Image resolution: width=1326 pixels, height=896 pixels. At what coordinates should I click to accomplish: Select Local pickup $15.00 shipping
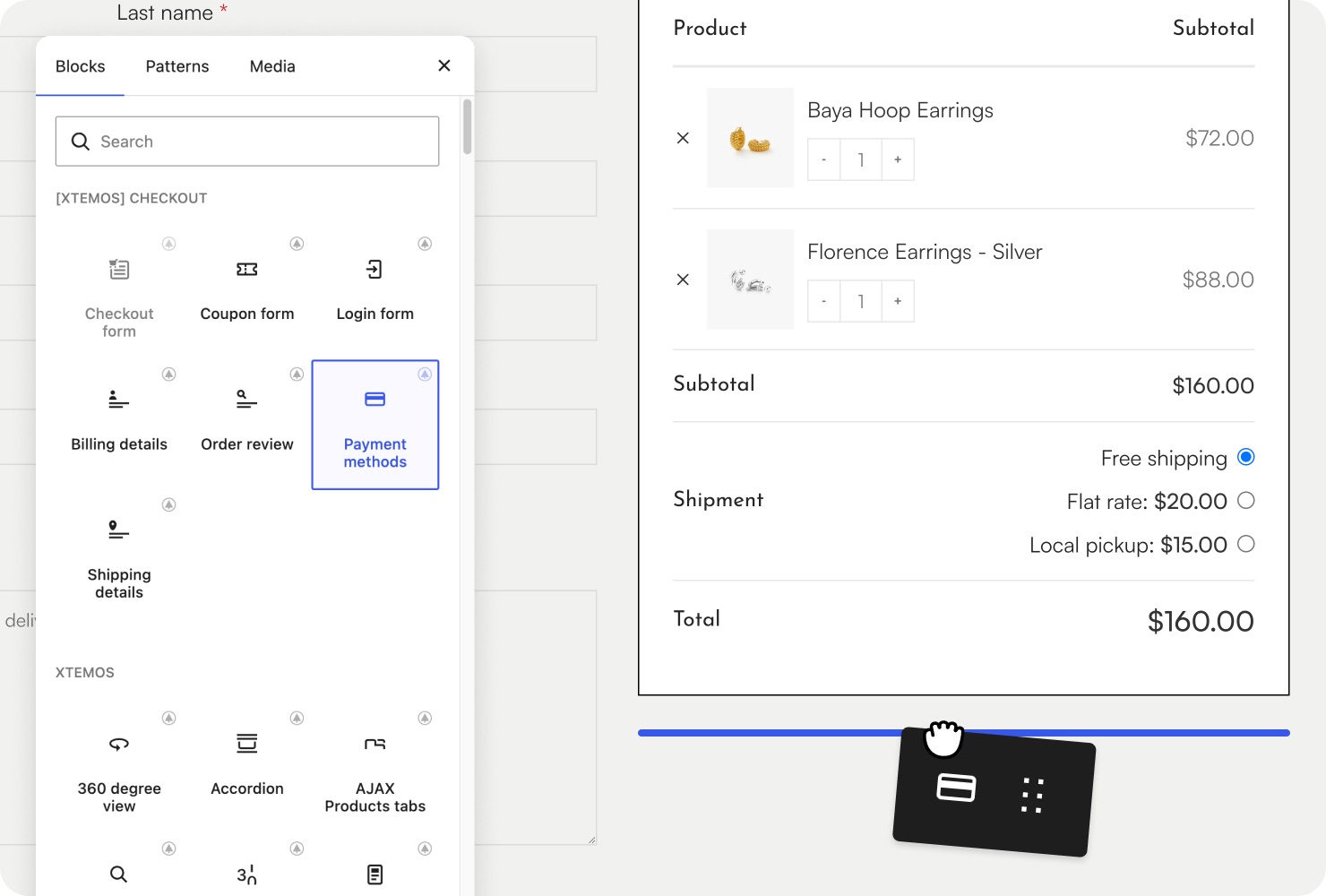(x=1246, y=544)
